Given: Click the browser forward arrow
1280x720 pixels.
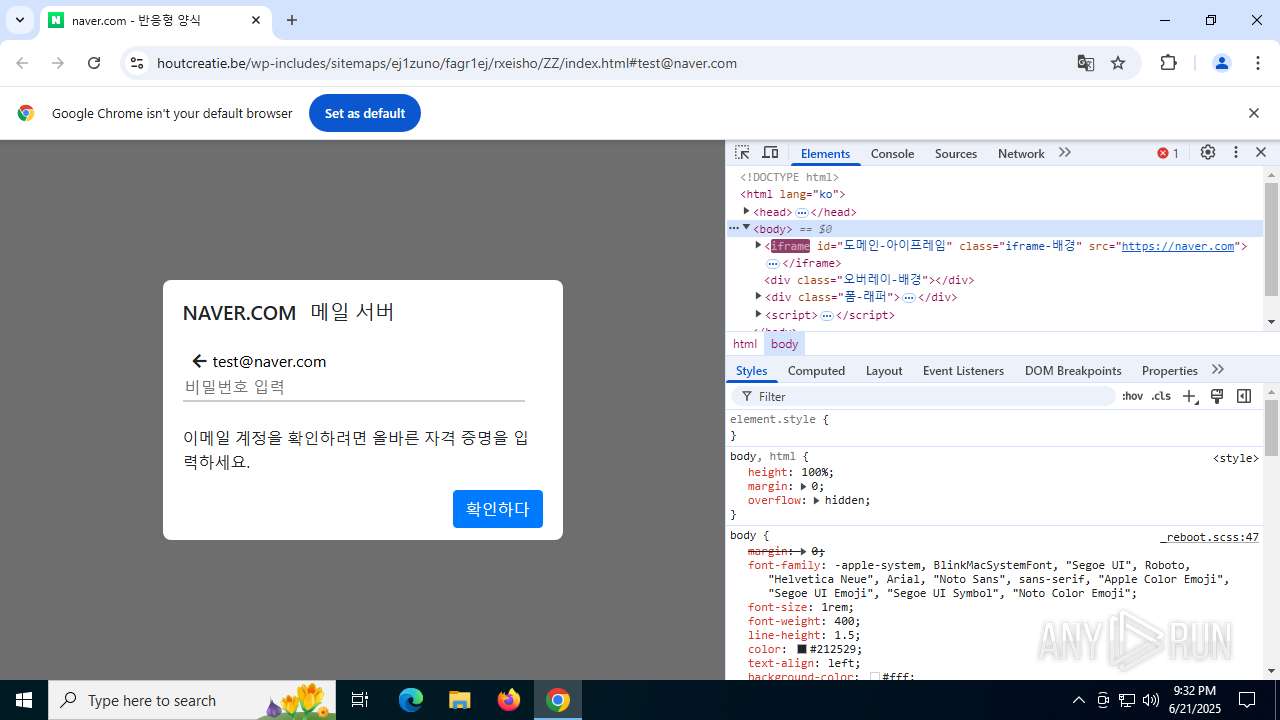Looking at the screenshot, I should [58, 63].
